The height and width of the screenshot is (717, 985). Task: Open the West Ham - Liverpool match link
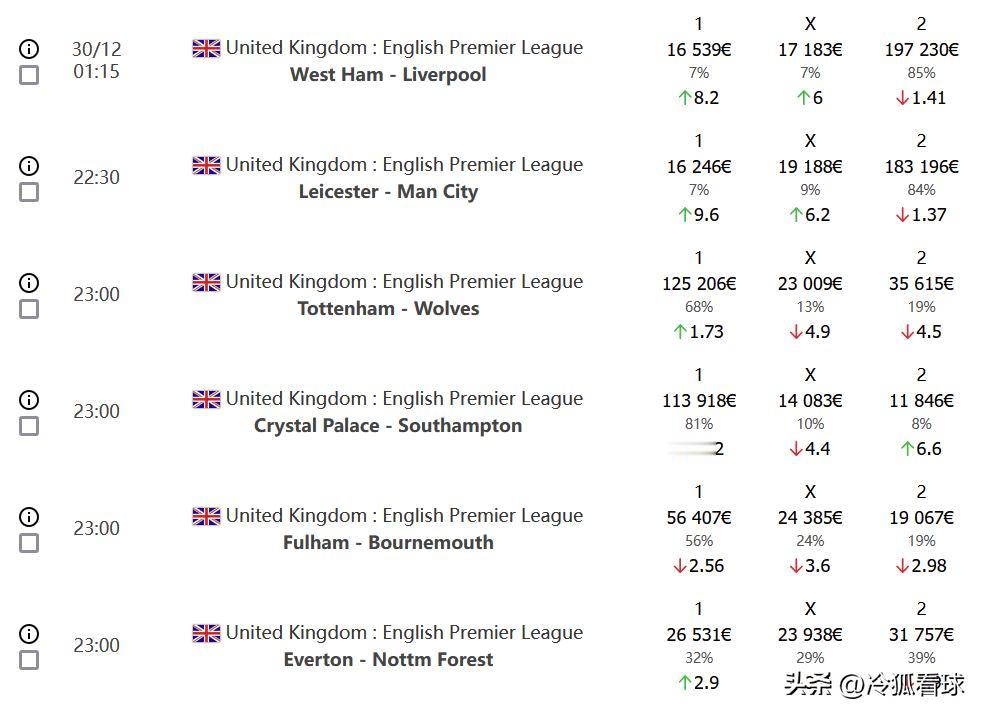click(388, 74)
